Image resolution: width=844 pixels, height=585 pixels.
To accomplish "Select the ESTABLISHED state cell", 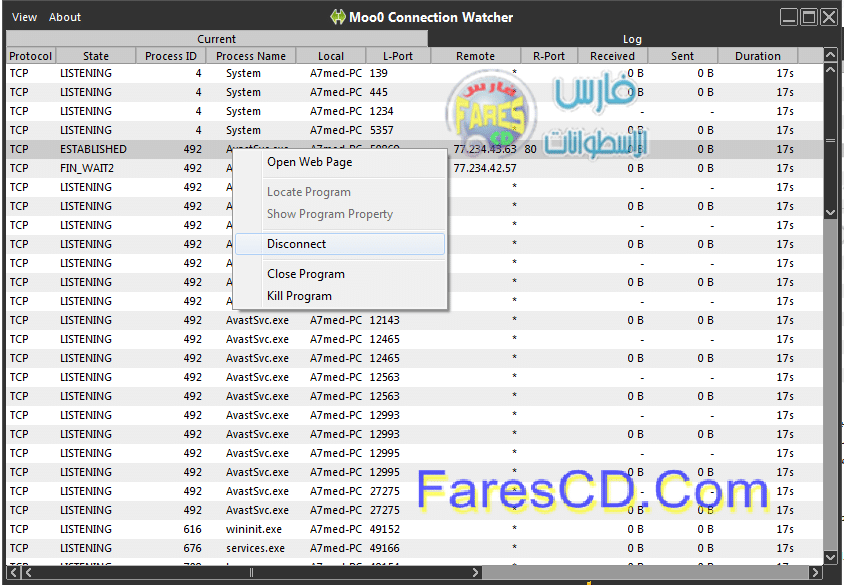I will [x=93, y=149].
